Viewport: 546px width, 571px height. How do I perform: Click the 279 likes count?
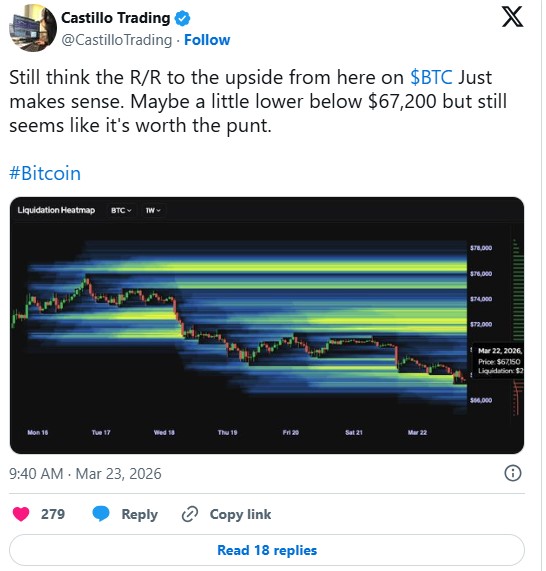(x=53, y=514)
